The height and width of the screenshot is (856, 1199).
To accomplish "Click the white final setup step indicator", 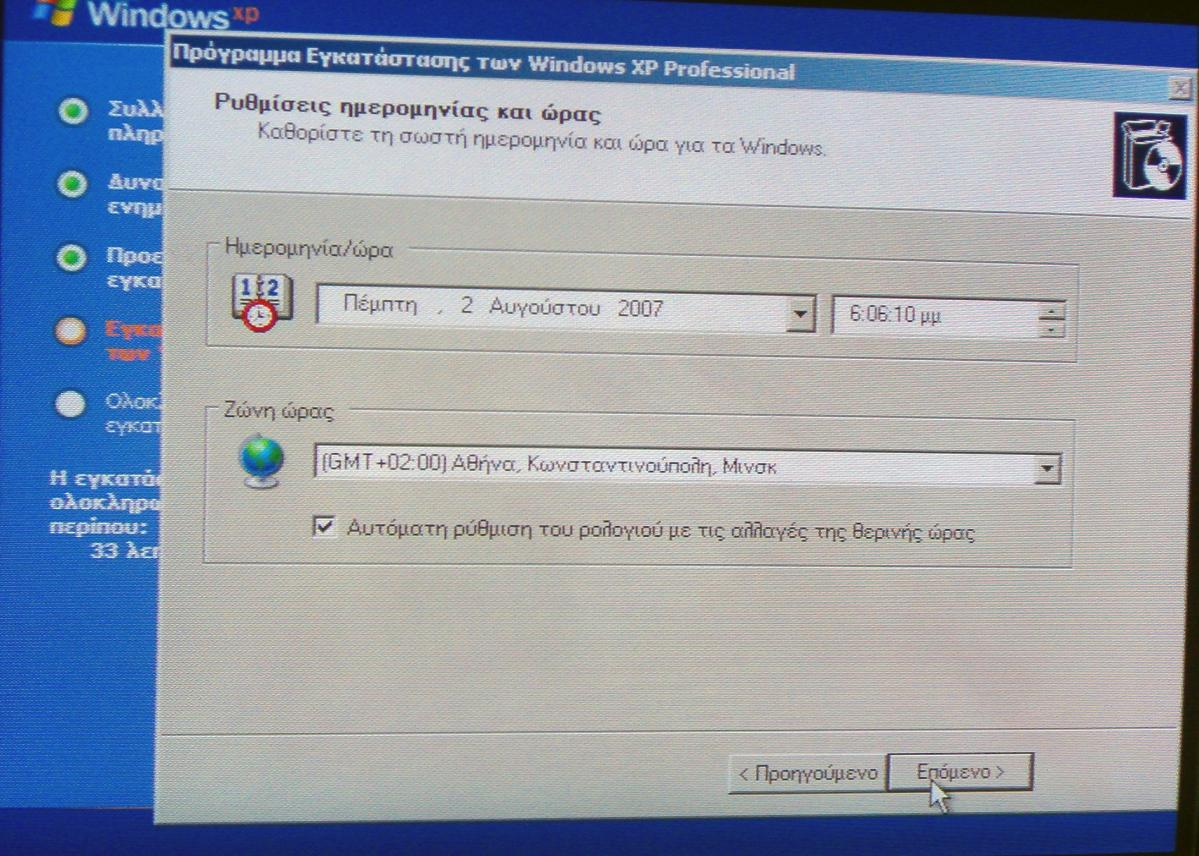I will click(x=70, y=404).
